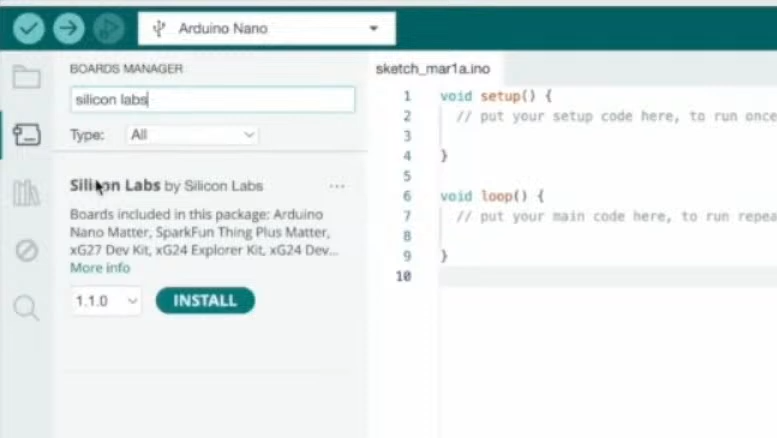
Task: Open the Arduino Nano board selector dropdown
Action: 267,29
